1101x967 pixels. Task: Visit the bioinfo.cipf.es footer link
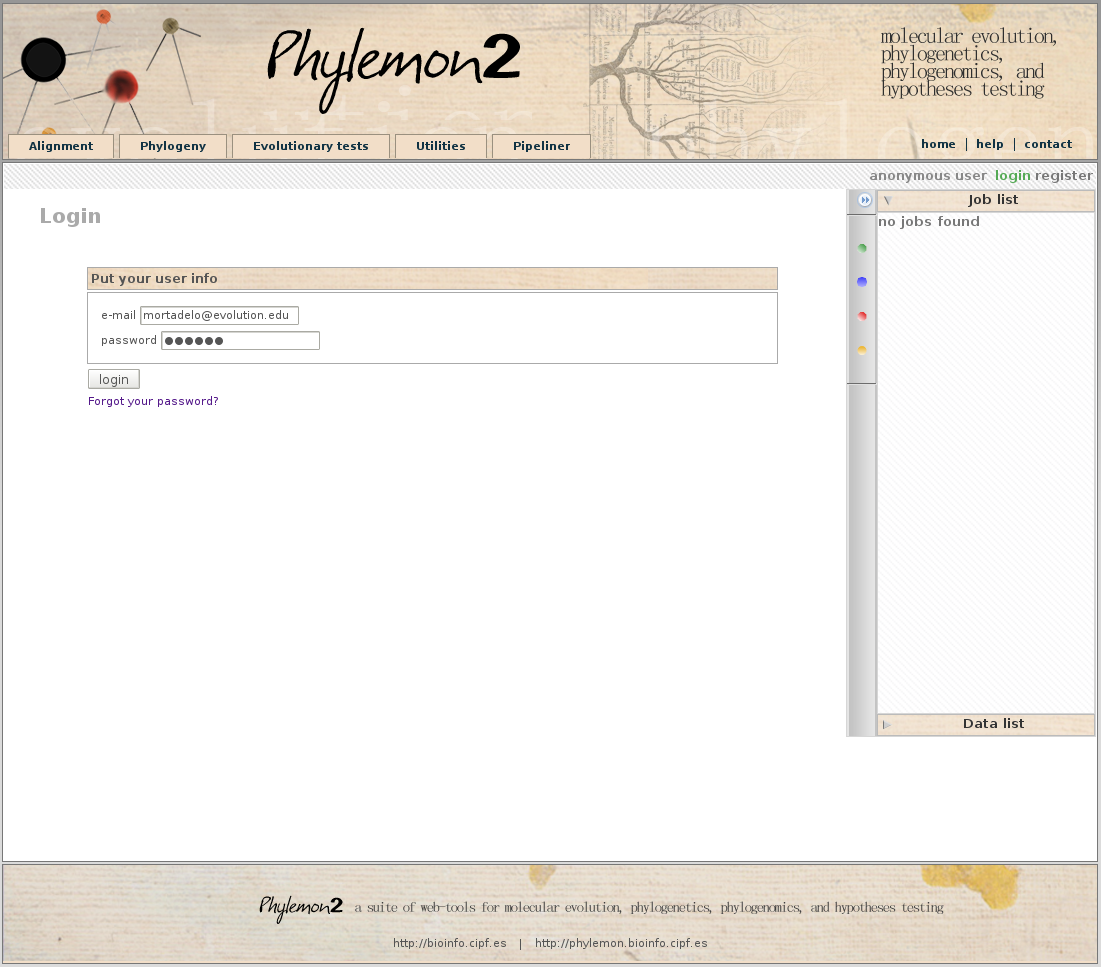point(449,943)
